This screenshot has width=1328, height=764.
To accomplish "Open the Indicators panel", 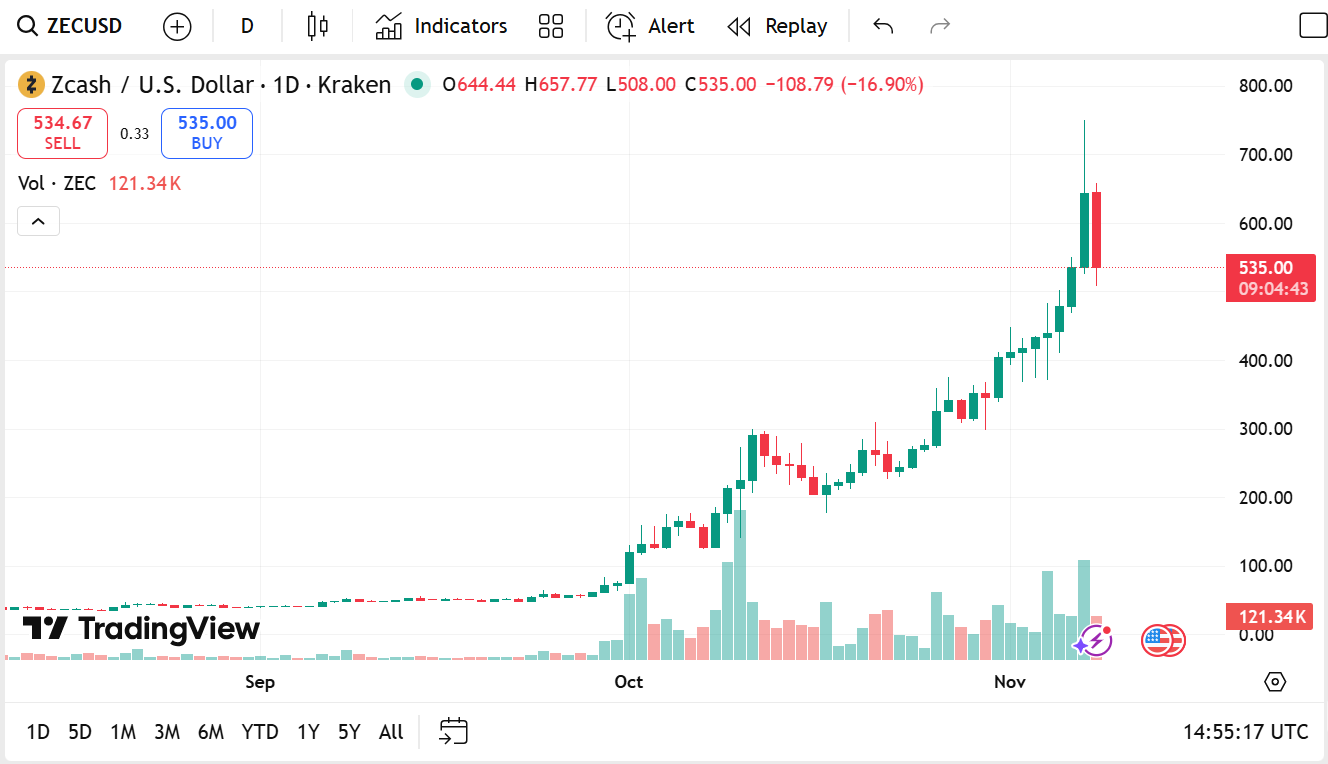I will click(x=441, y=26).
